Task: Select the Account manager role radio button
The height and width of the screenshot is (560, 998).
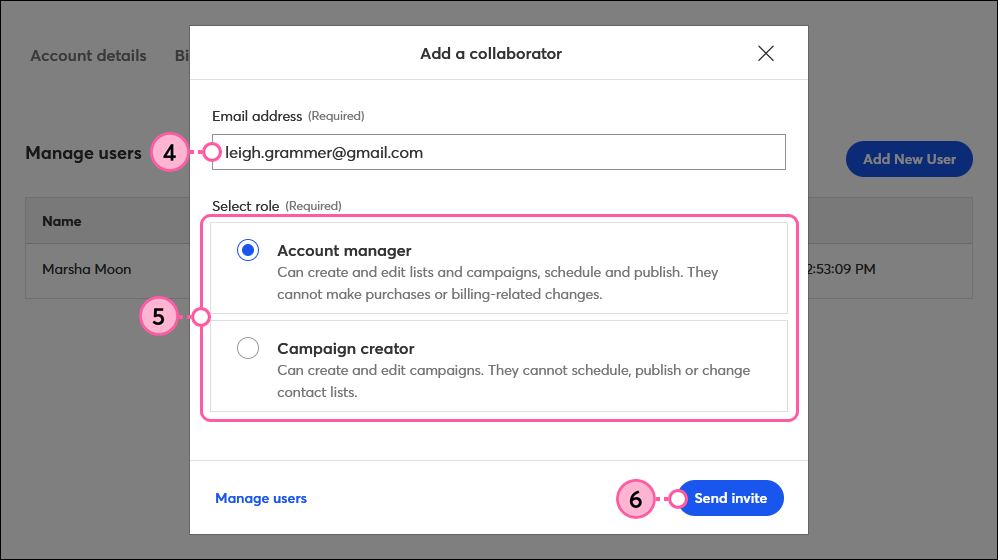Action: (x=248, y=250)
